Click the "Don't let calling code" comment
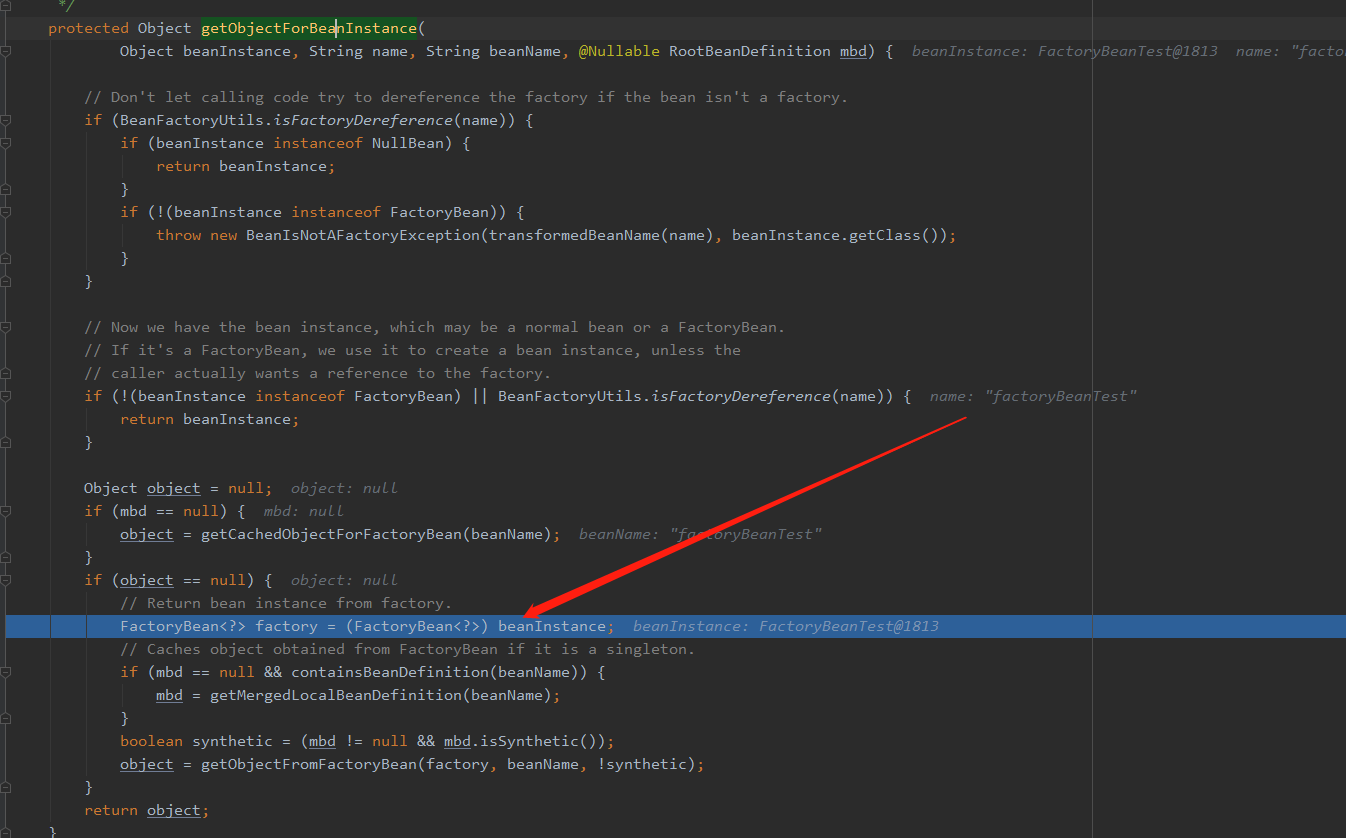 [x=466, y=97]
